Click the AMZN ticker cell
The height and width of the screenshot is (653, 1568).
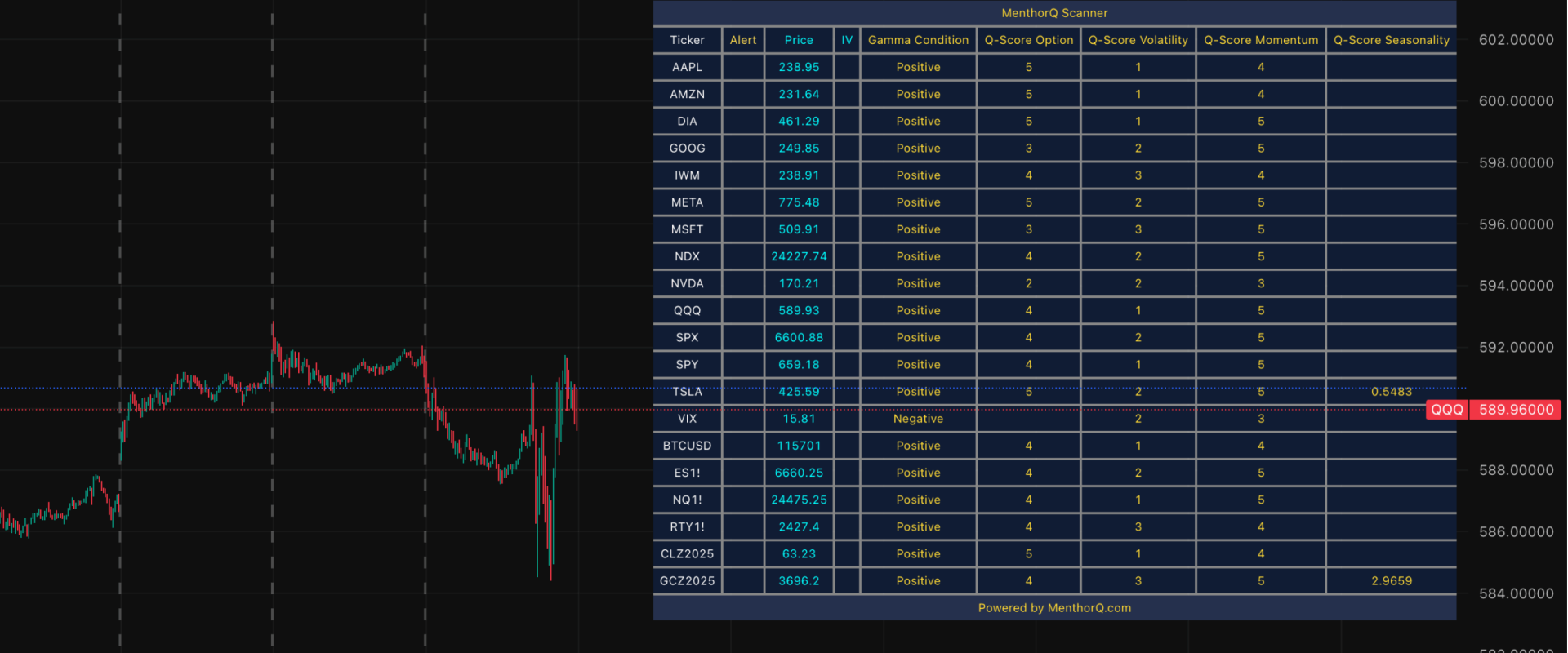[687, 94]
